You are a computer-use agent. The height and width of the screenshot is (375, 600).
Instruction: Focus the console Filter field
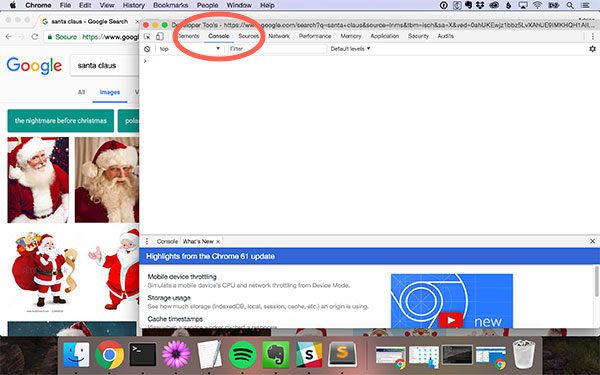277,49
